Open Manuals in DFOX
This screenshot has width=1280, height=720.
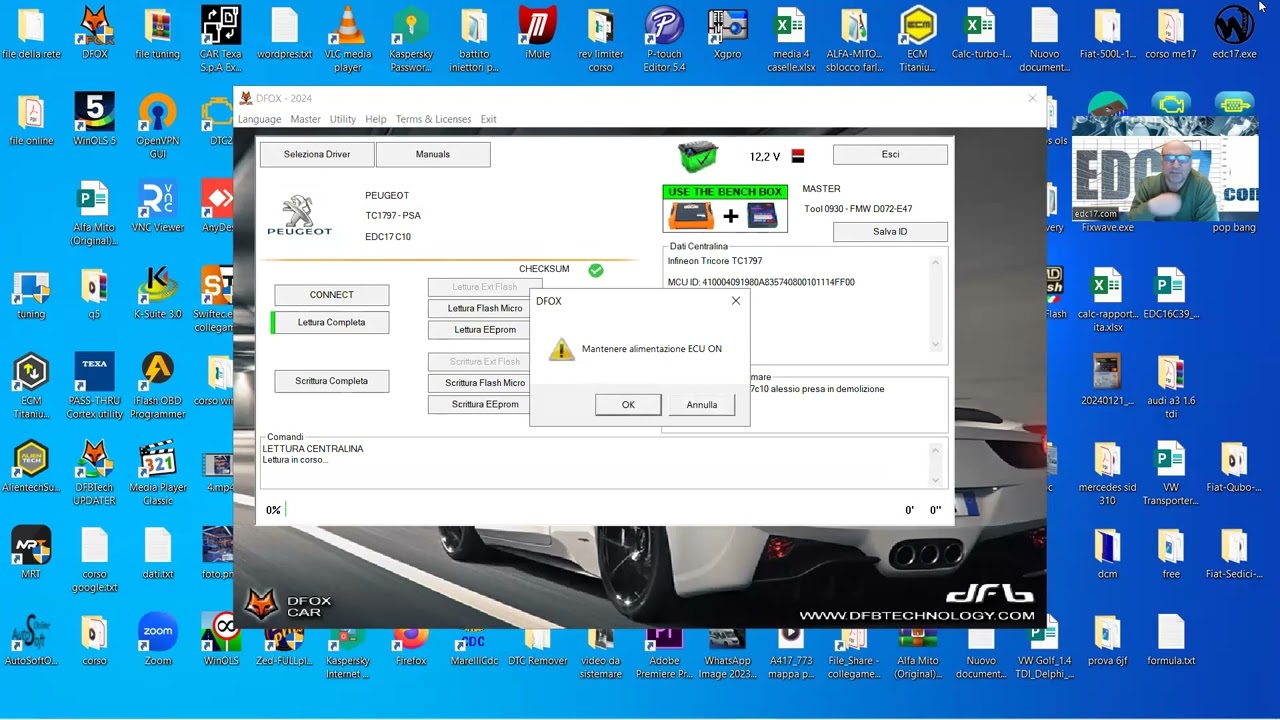(x=433, y=154)
